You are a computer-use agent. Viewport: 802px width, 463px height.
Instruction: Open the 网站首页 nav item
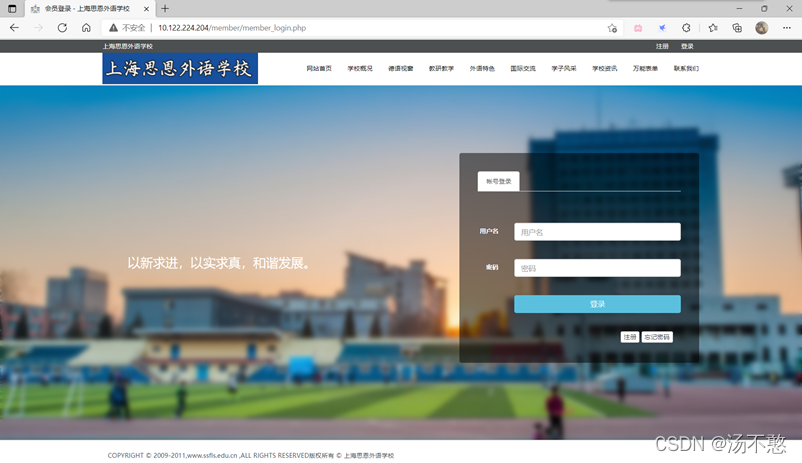point(319,69)
